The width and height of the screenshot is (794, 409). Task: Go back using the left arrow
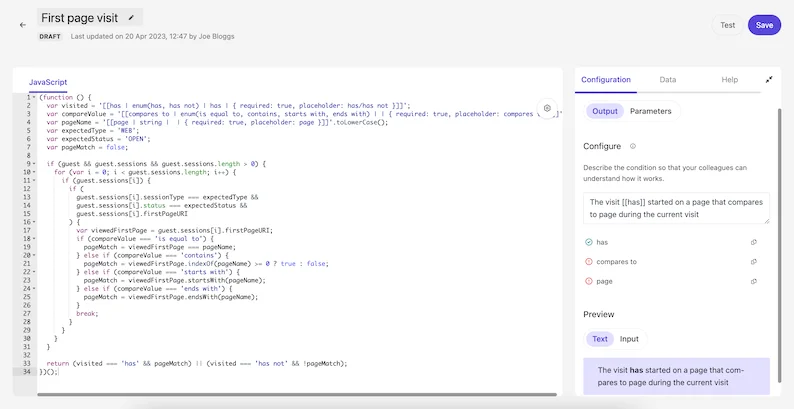click(23, 25)
